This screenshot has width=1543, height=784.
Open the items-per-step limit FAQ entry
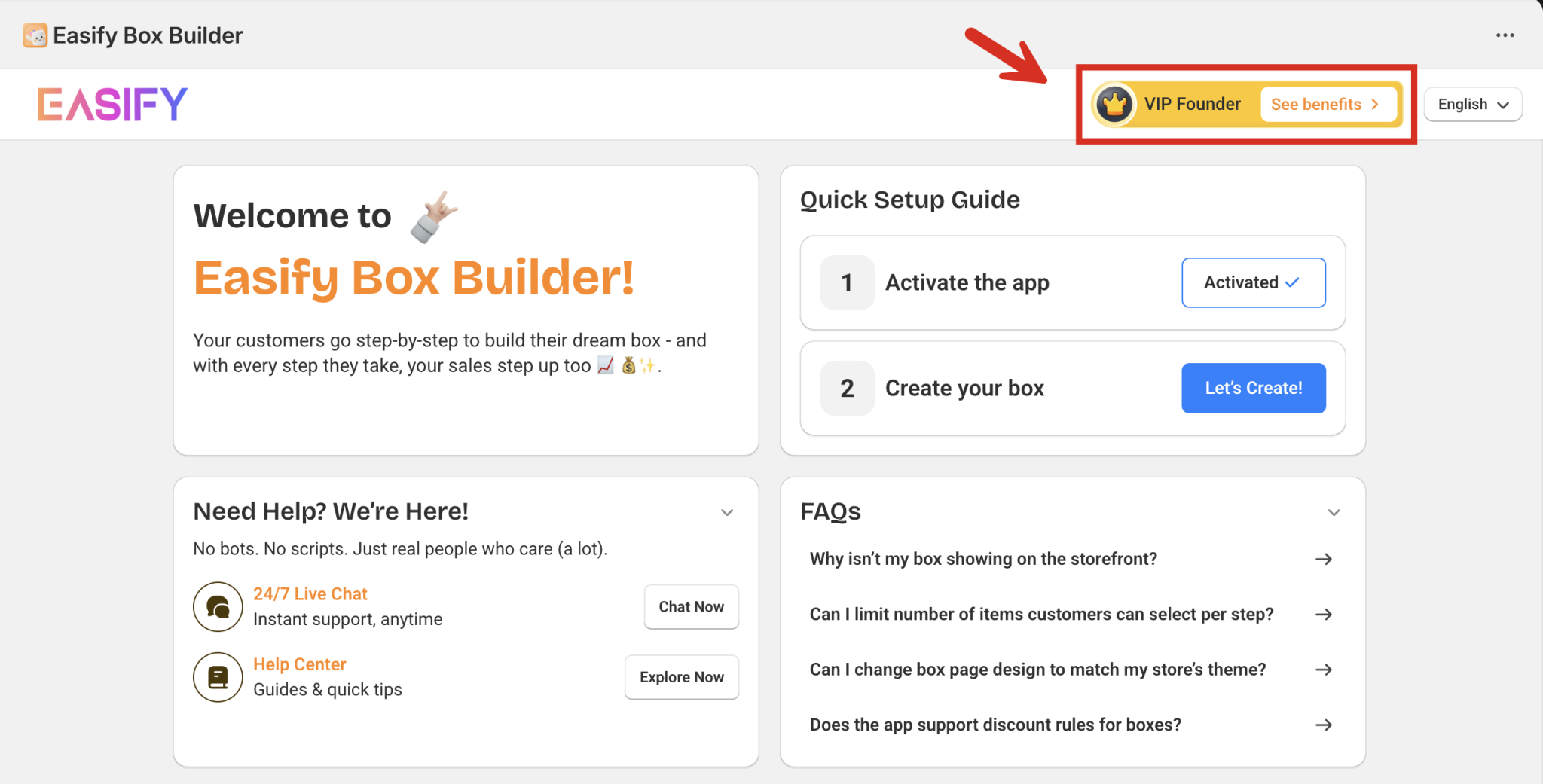pyautogui.click(x=1041, y=614)
